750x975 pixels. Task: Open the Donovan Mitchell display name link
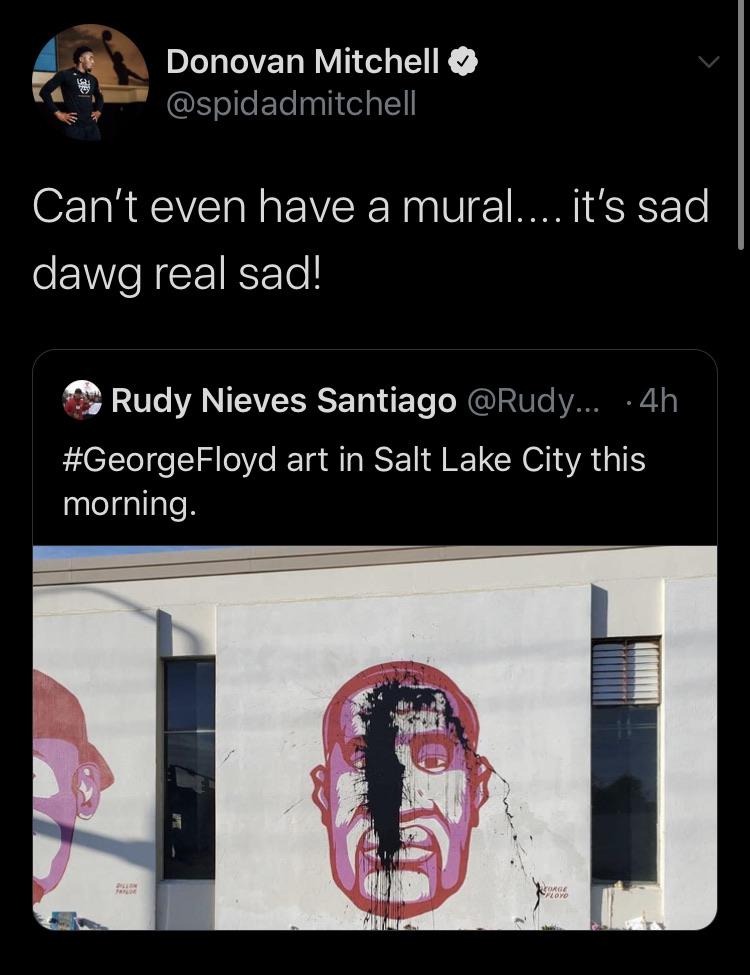(x=302, y=62)
